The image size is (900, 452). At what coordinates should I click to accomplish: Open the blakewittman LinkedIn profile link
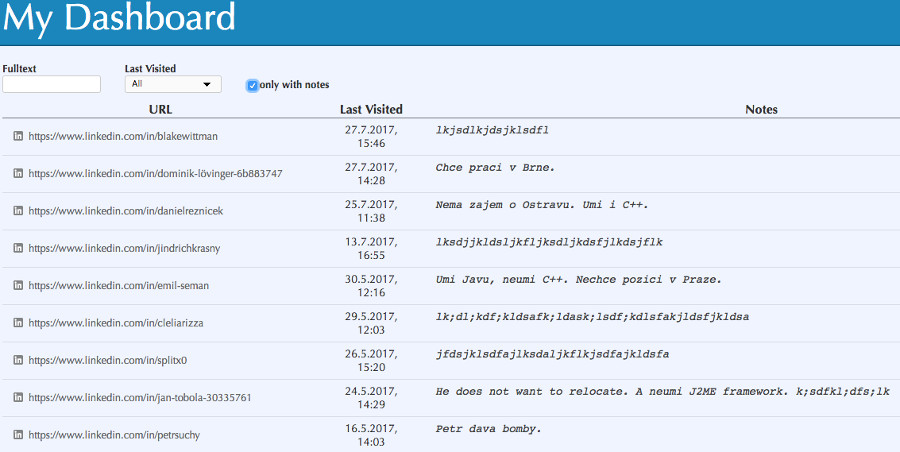123,137
